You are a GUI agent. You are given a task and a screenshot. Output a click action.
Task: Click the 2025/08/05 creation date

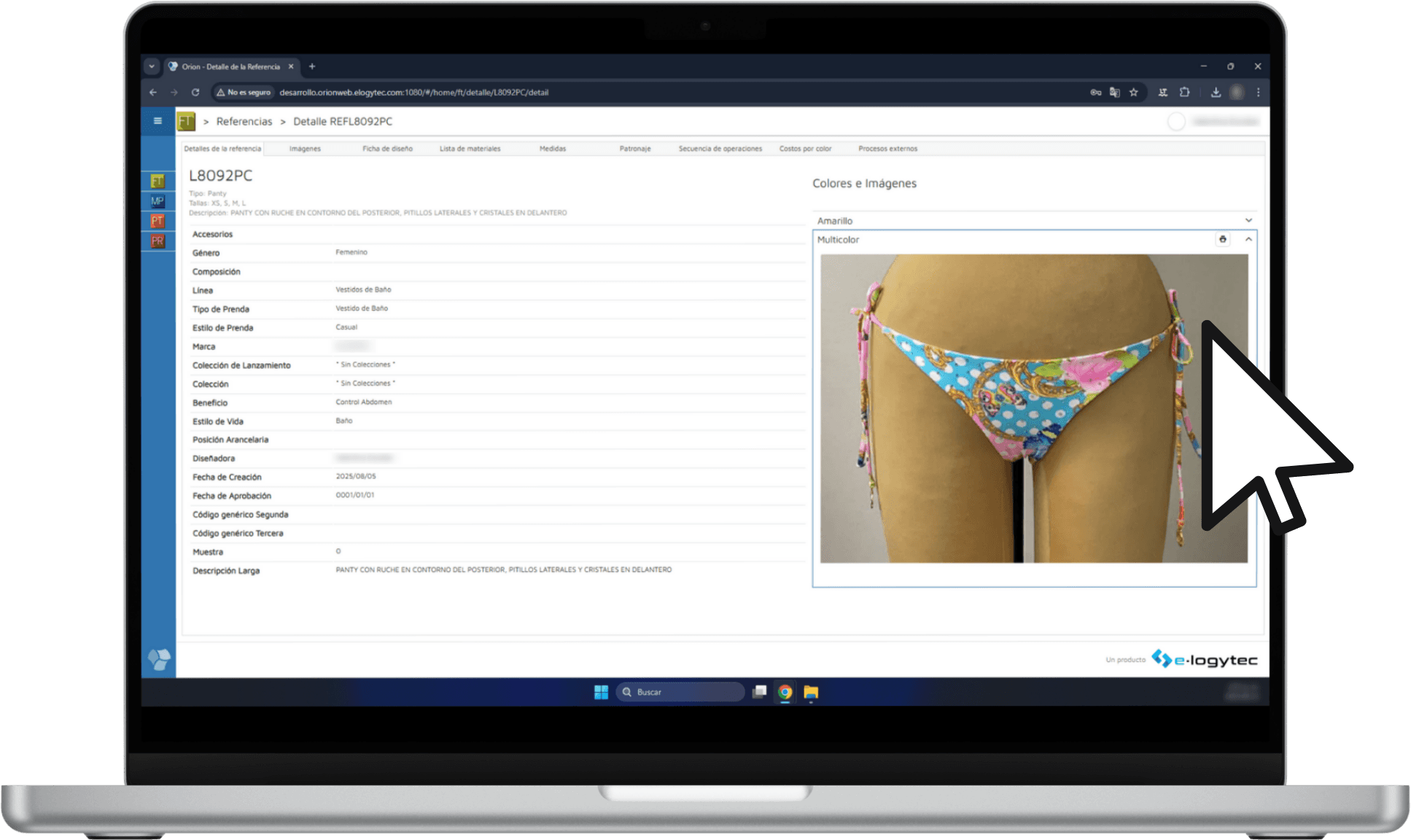(x=356, y=476)
